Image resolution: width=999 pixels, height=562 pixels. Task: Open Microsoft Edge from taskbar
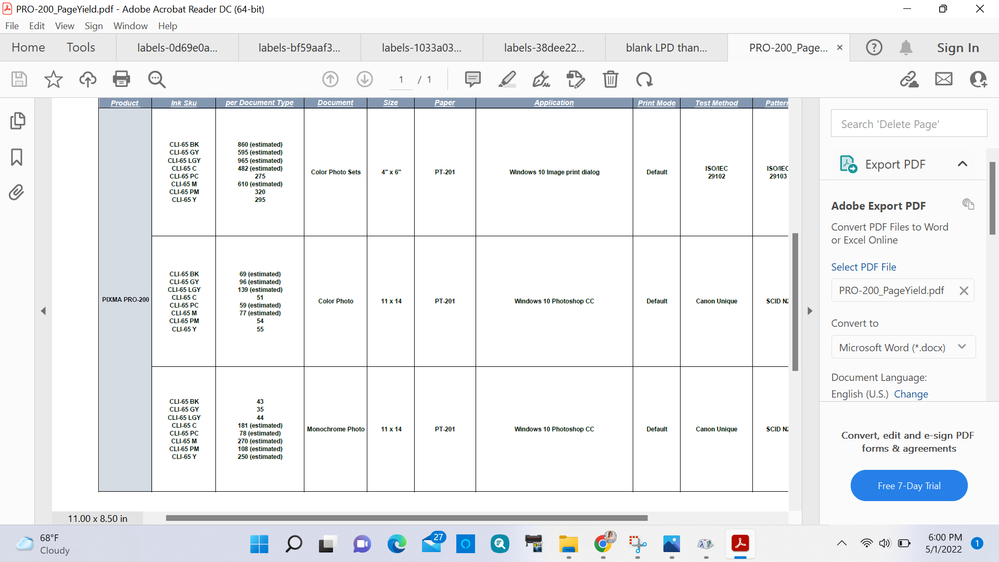click(397, 544)
